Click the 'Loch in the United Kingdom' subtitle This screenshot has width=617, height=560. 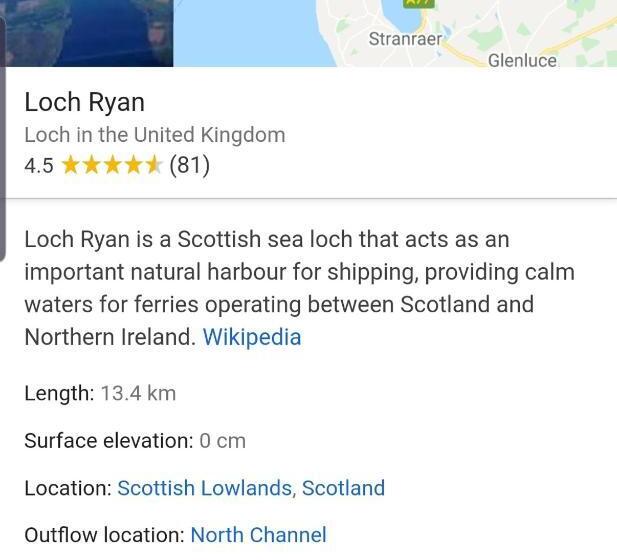(x=154, y=135)
